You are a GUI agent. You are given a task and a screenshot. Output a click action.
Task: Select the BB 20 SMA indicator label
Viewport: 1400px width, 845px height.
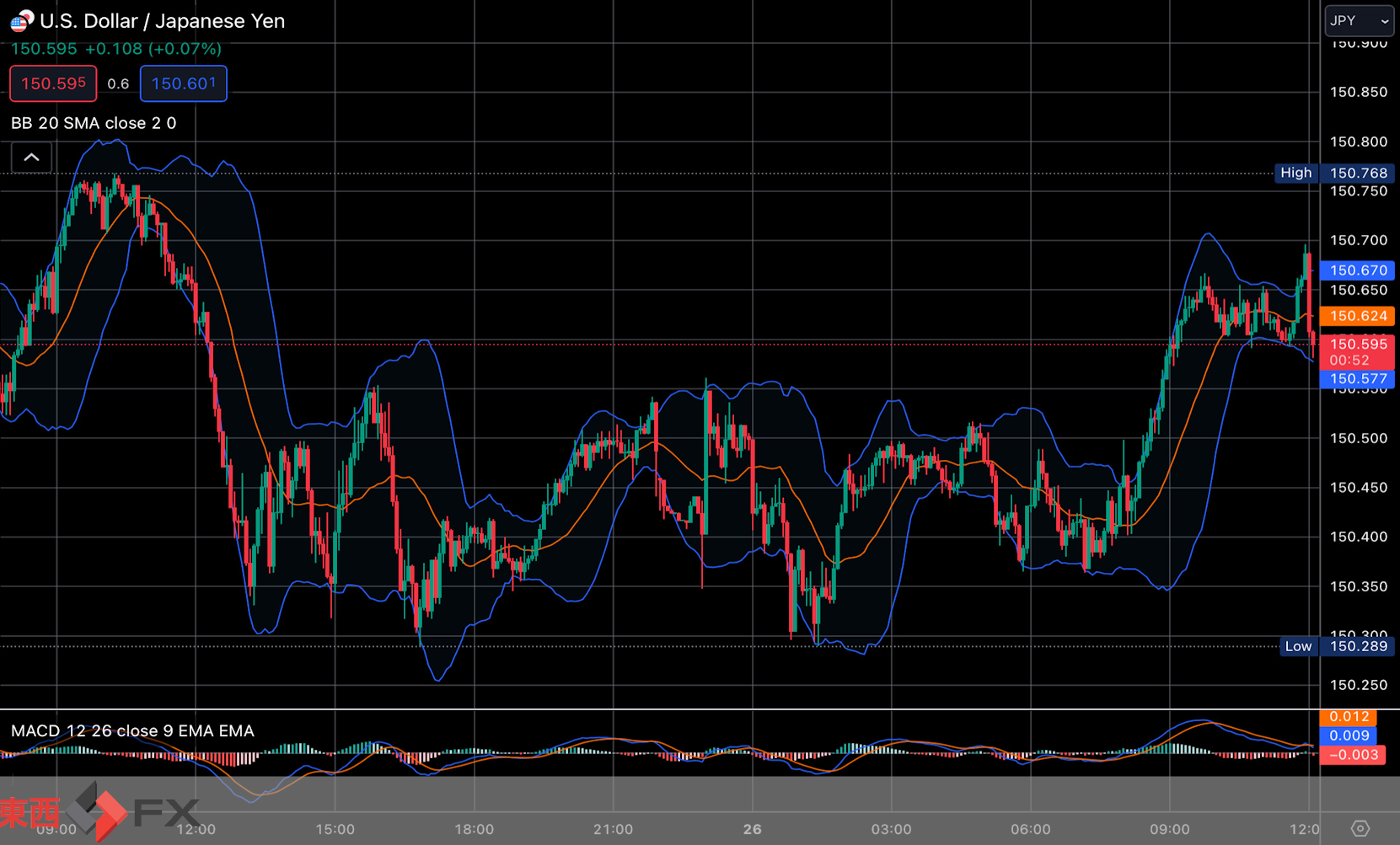tap(94, 123)
